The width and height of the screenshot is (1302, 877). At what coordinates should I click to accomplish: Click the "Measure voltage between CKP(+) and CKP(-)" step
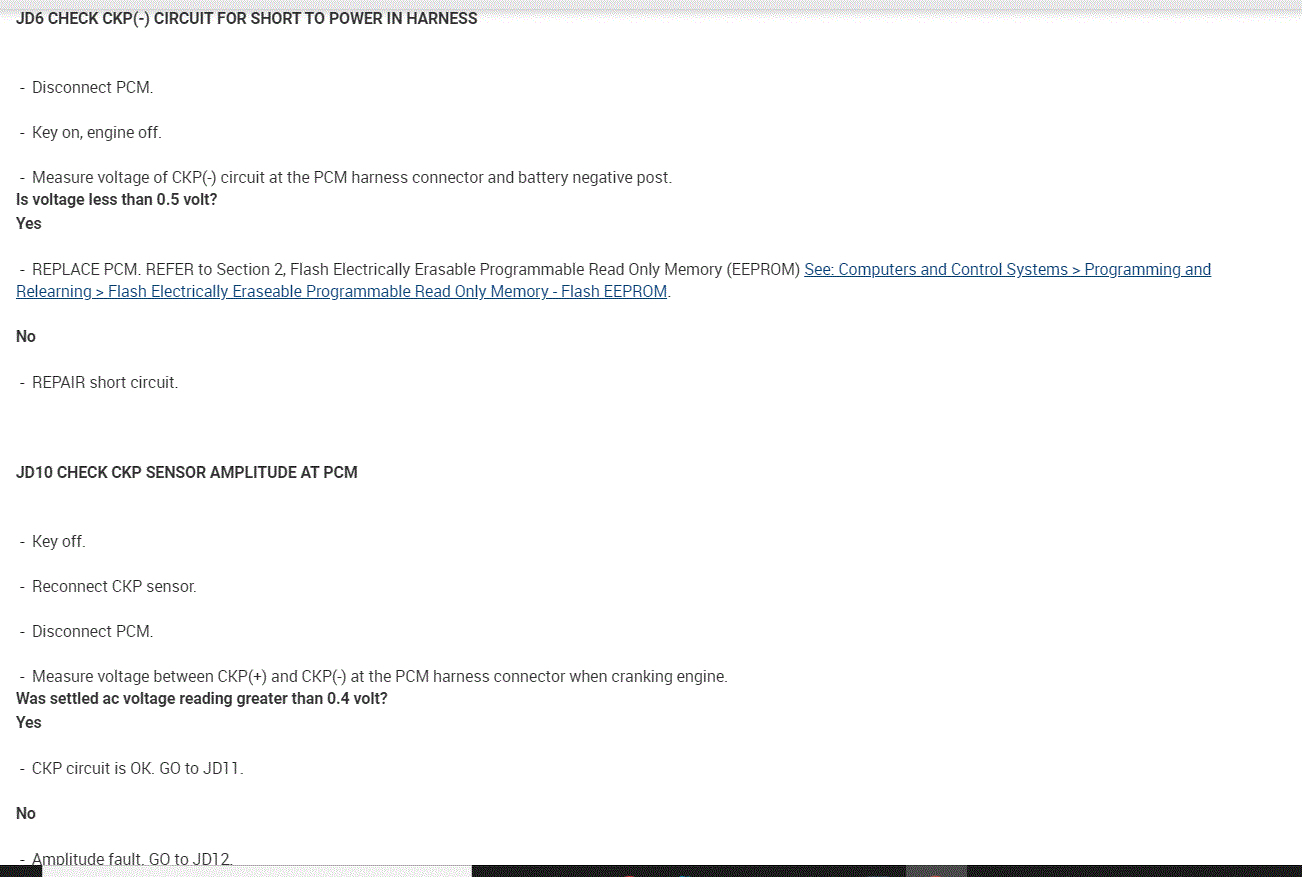(x=379, y=676)
